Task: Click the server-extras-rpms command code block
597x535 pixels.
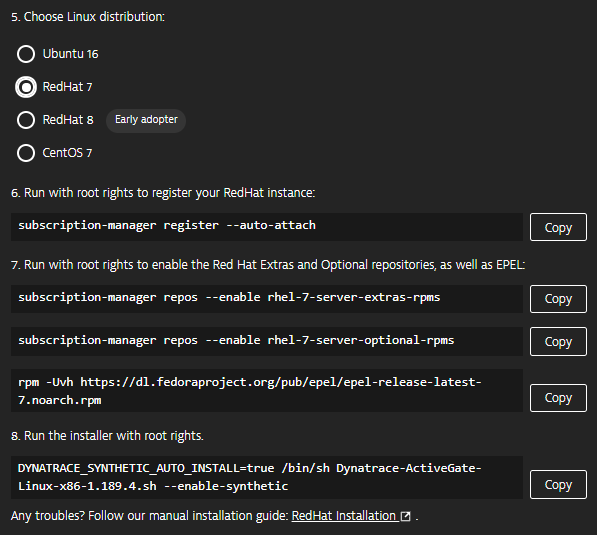Action: tap(267, 299)
